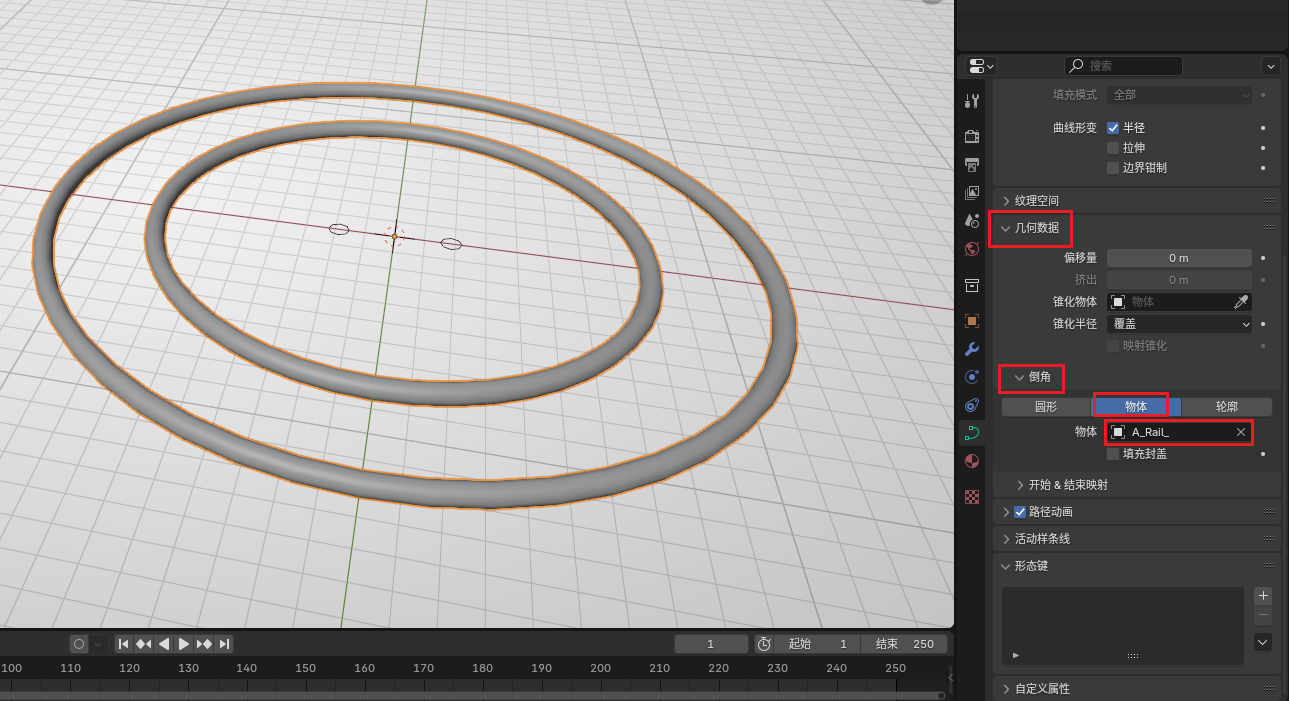Open the View Layer properties tab

pos(971,192)
